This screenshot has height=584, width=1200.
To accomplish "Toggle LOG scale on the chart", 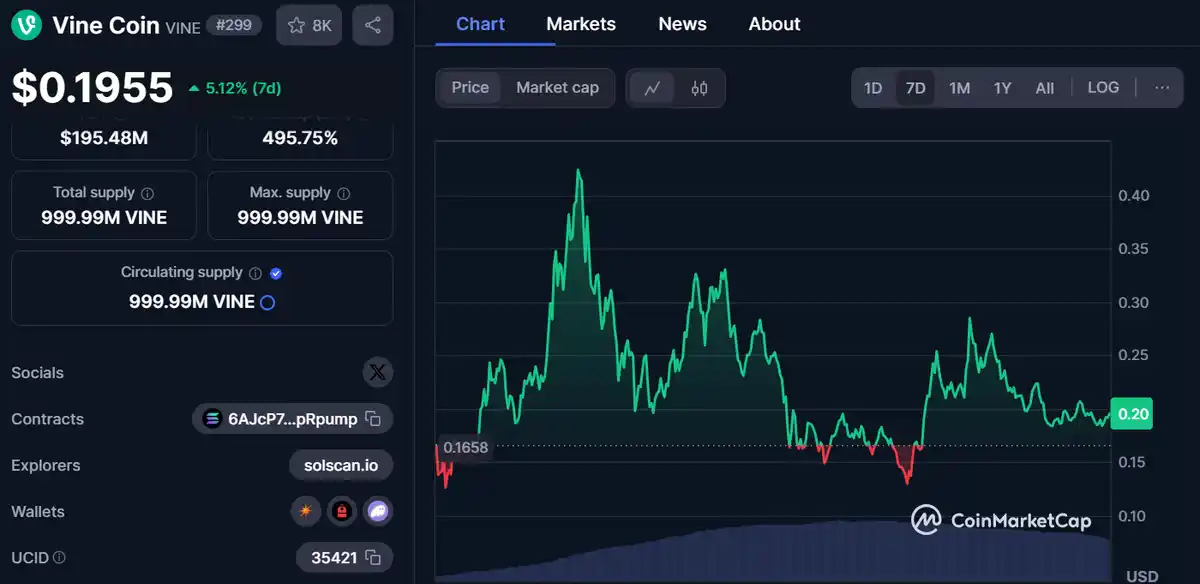I will coord(1103,88).
